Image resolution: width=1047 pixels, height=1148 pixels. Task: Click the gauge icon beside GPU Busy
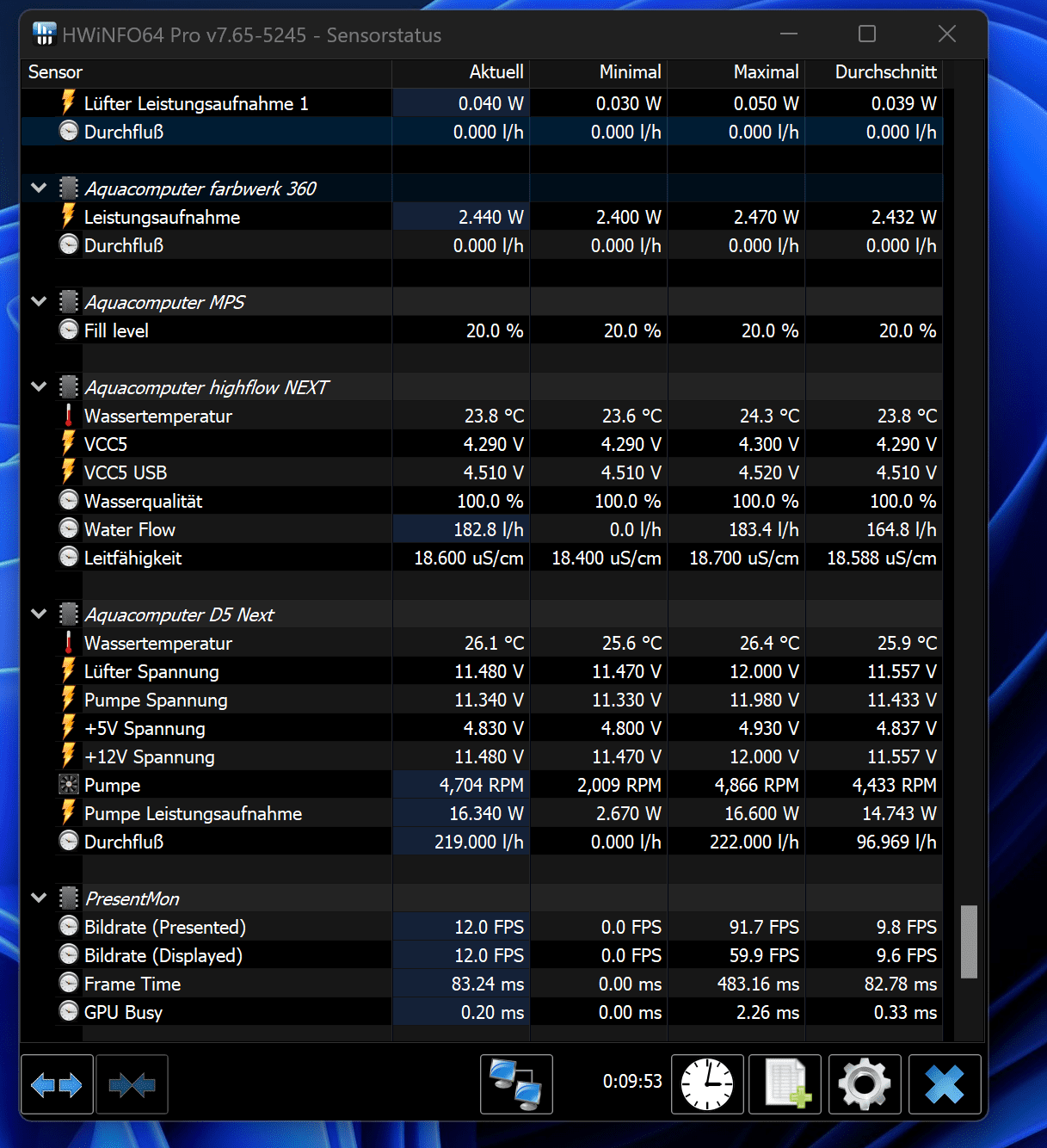pos(69,1012)
